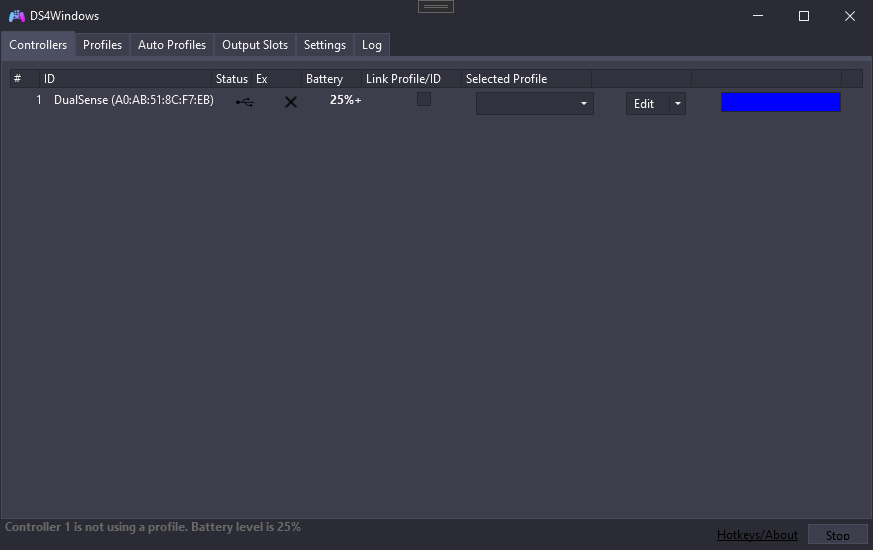Open the Profiles tab
This screenshot has height=550, width=873.
(102, 45)
